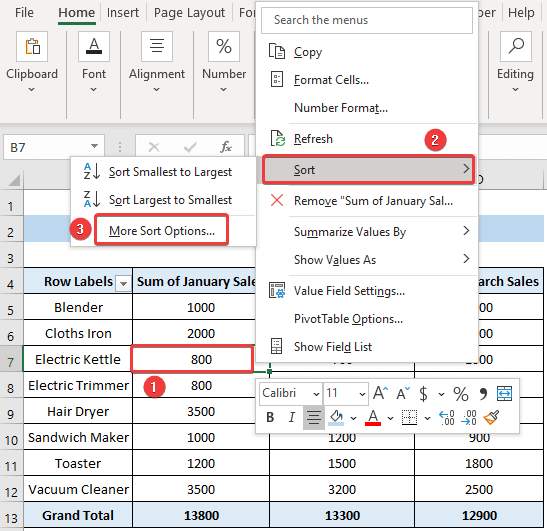547x531 pixels.
Task: Increase font size in mini toolbar
Action: (x=380, y=393)
